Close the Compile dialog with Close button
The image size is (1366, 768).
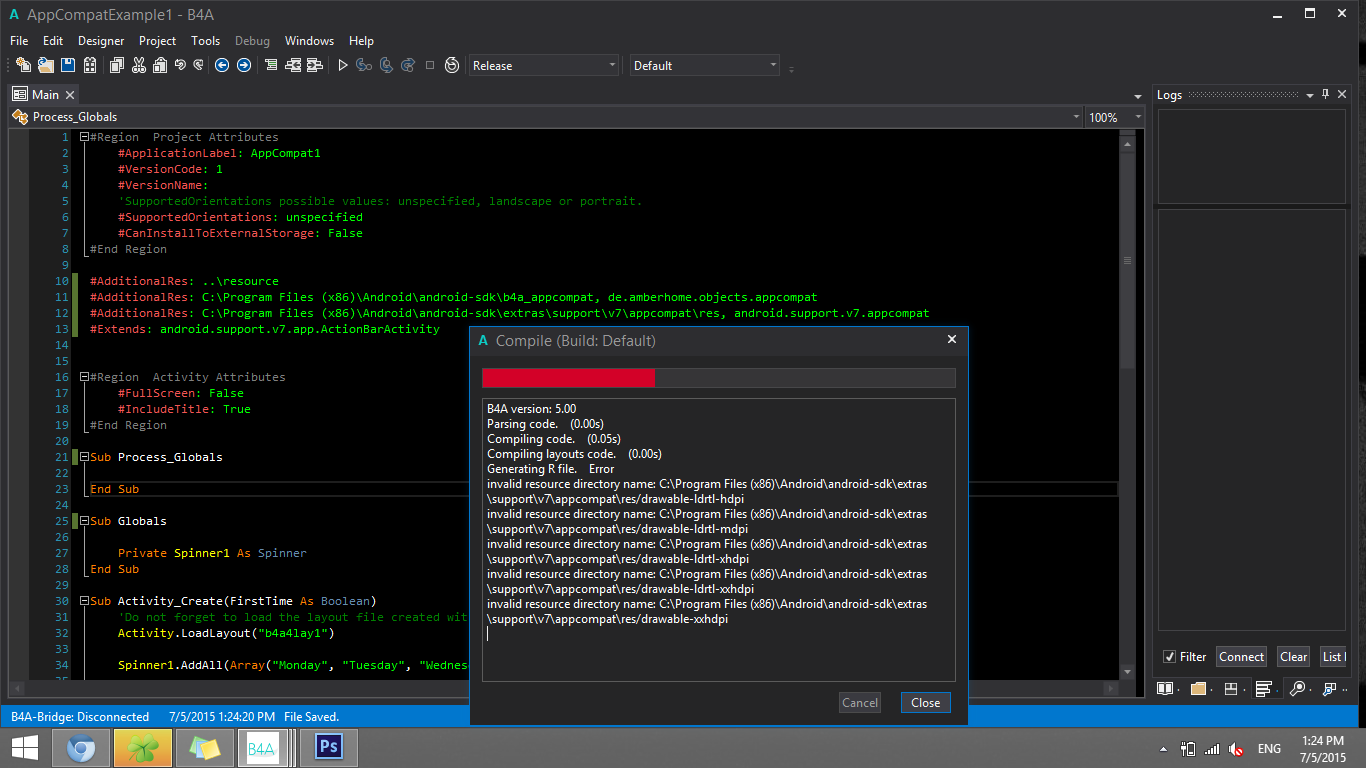(925, 703)
